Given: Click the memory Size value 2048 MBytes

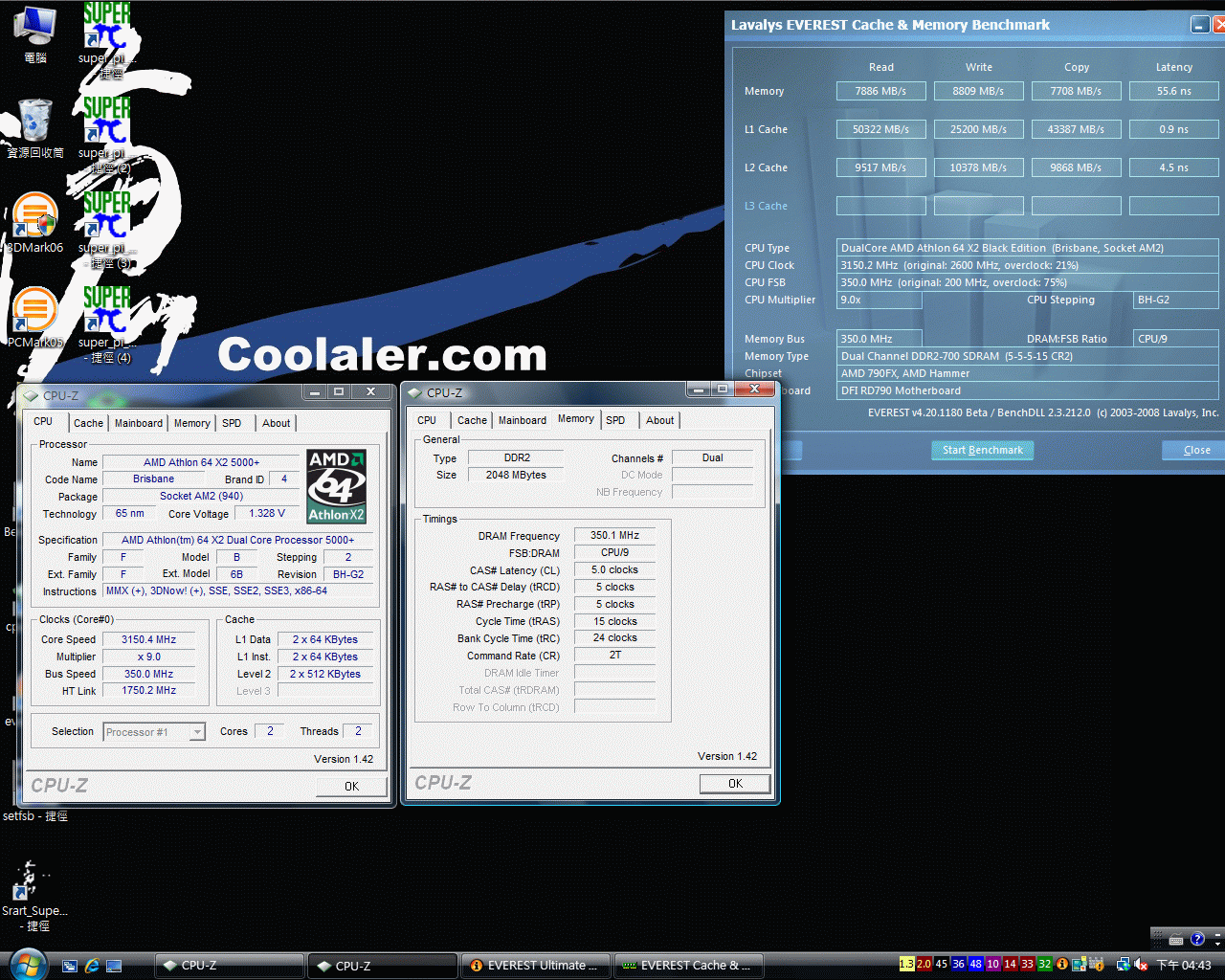Looking at the screenshot, I should click(x=517, y=475).
